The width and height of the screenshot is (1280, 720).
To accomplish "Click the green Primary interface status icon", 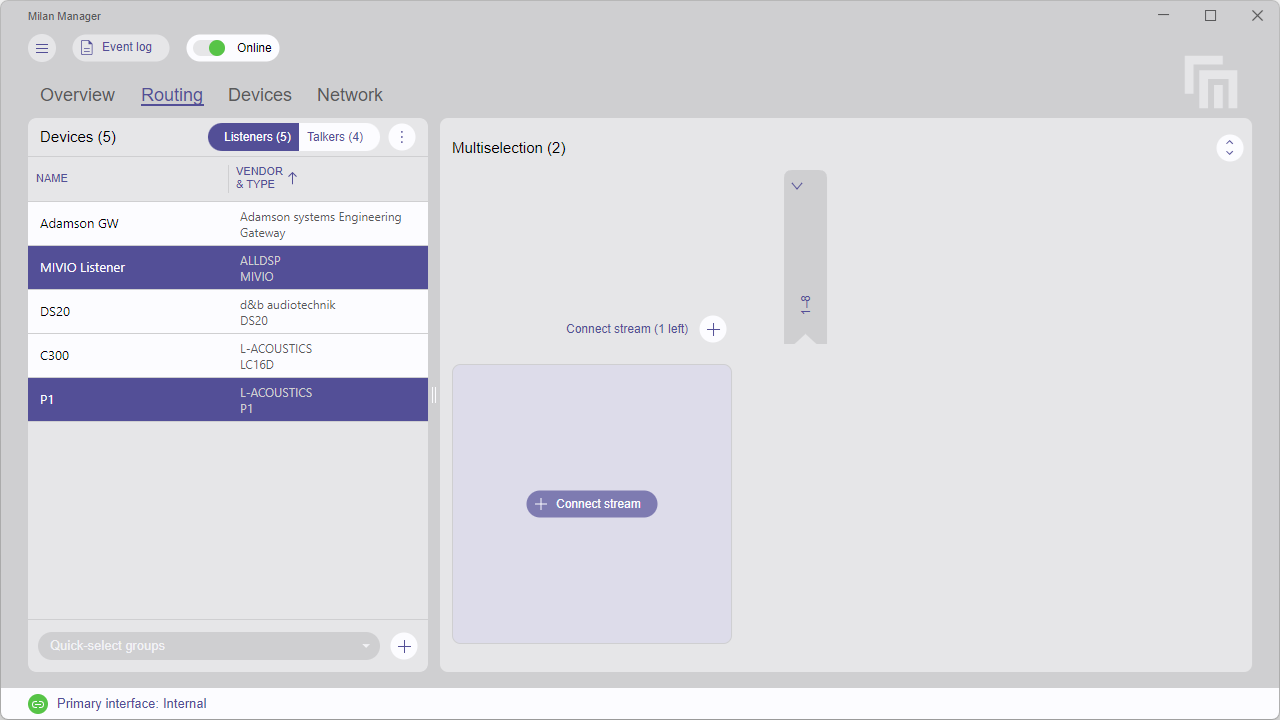I will click(39, 703).
